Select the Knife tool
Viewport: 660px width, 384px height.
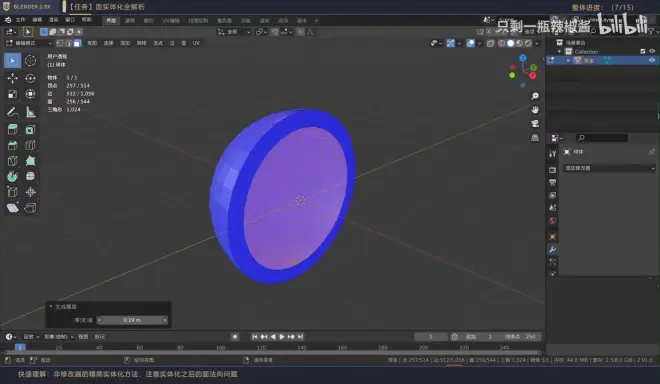pyautogui.click(x=13, y=161)
